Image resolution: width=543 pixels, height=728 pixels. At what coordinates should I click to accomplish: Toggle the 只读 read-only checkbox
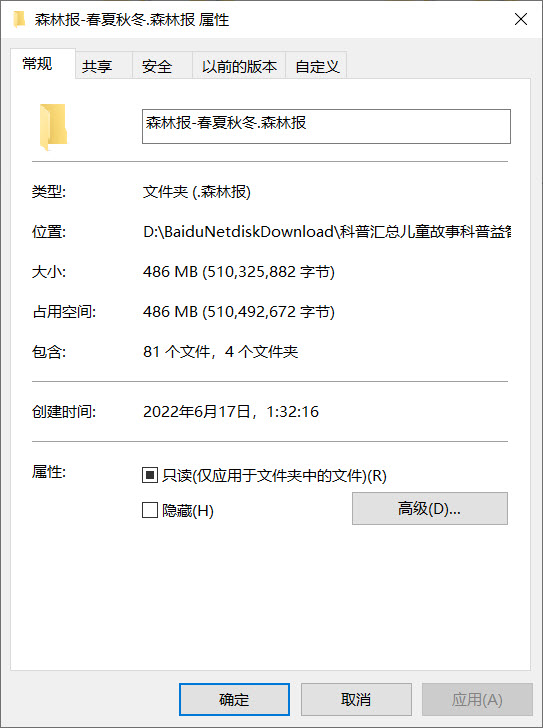pyautogui.click(x=150, y=475)
